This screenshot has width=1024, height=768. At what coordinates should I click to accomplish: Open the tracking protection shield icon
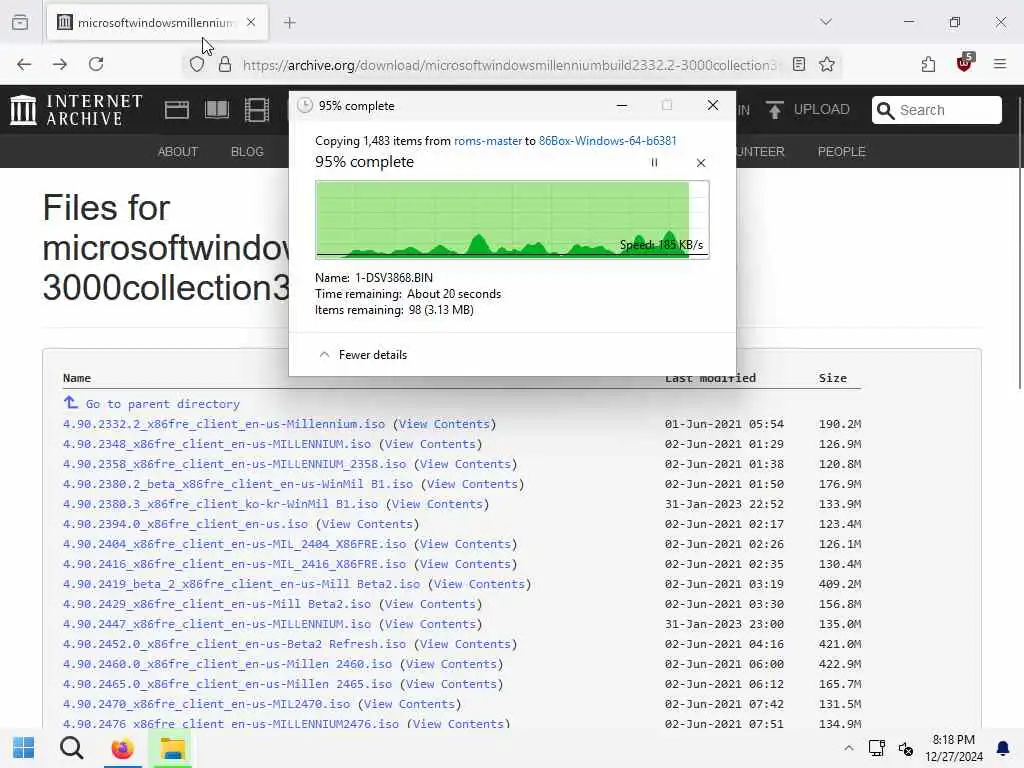coord(197,64)
